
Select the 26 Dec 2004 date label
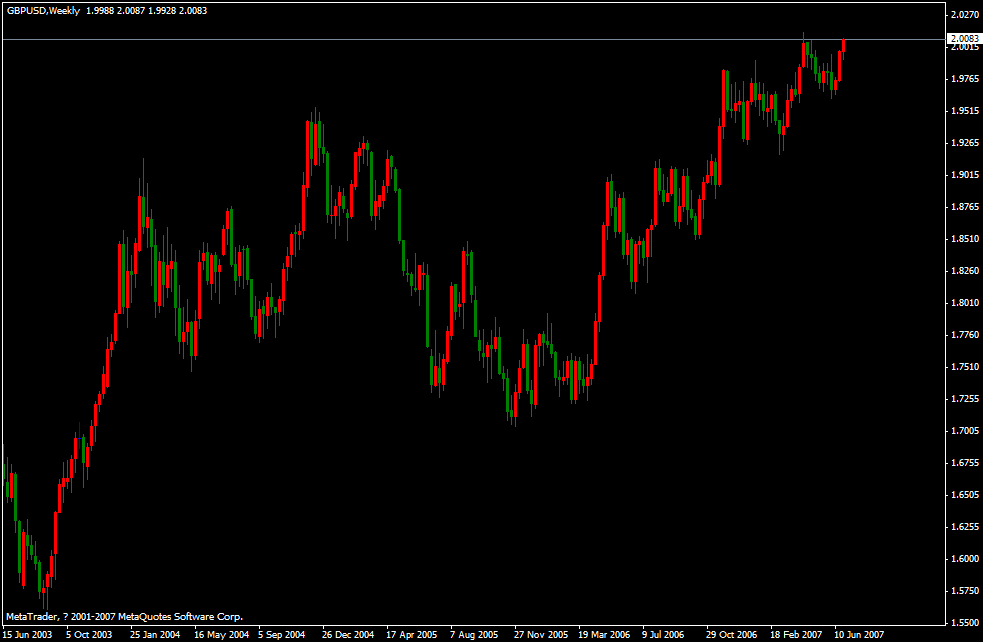tap(348, 634)
